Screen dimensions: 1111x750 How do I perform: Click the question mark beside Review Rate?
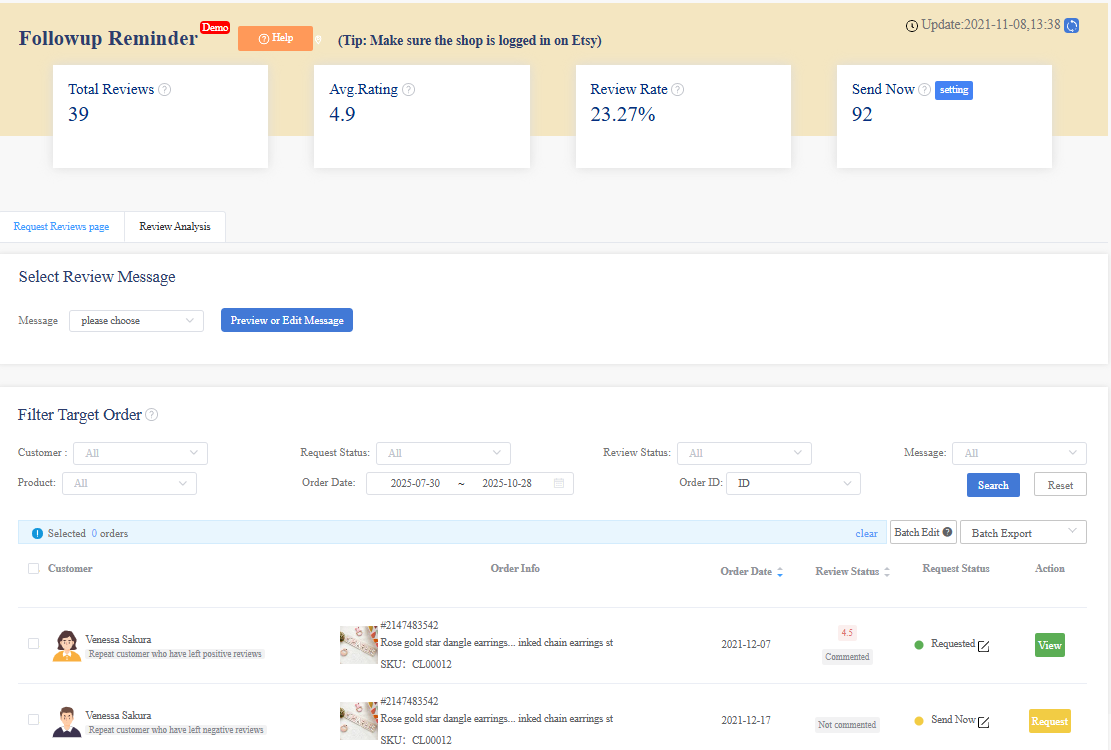(678, 89)
